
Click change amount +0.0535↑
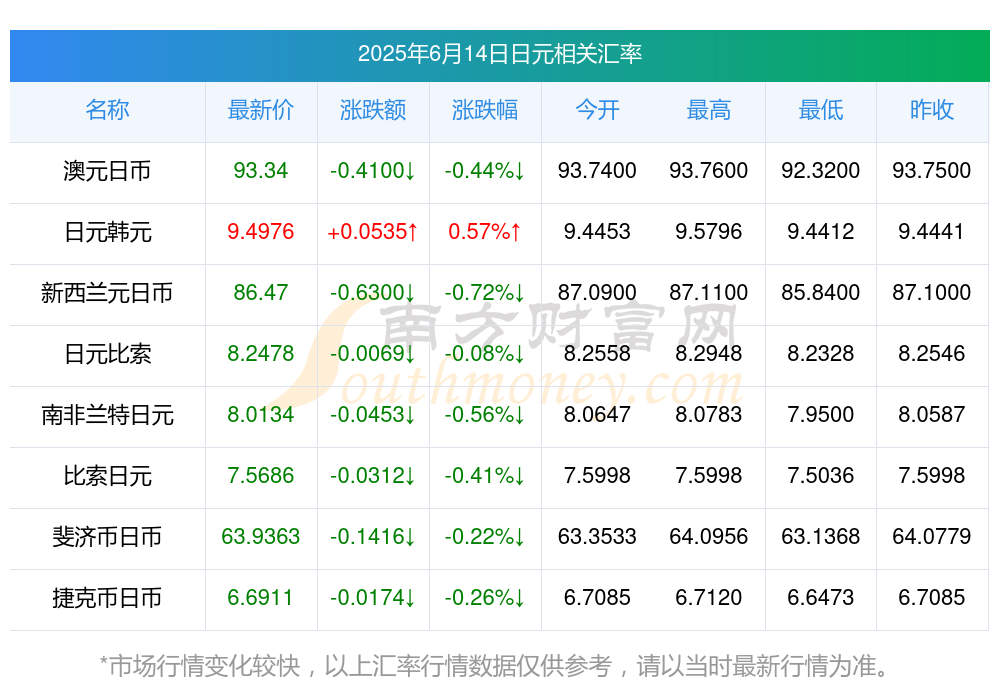coord(373,231)
